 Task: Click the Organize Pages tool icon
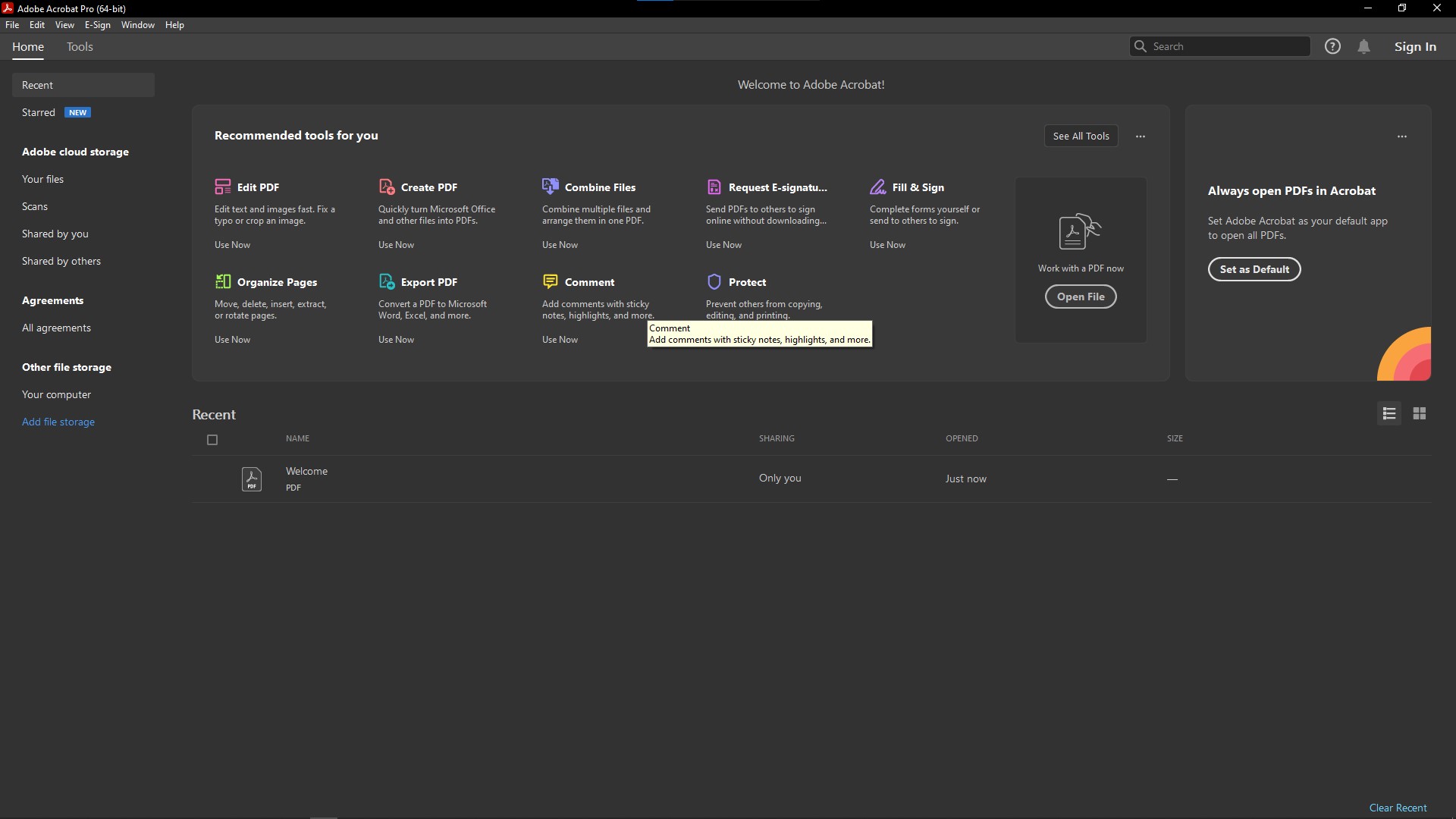coord(223,281)
